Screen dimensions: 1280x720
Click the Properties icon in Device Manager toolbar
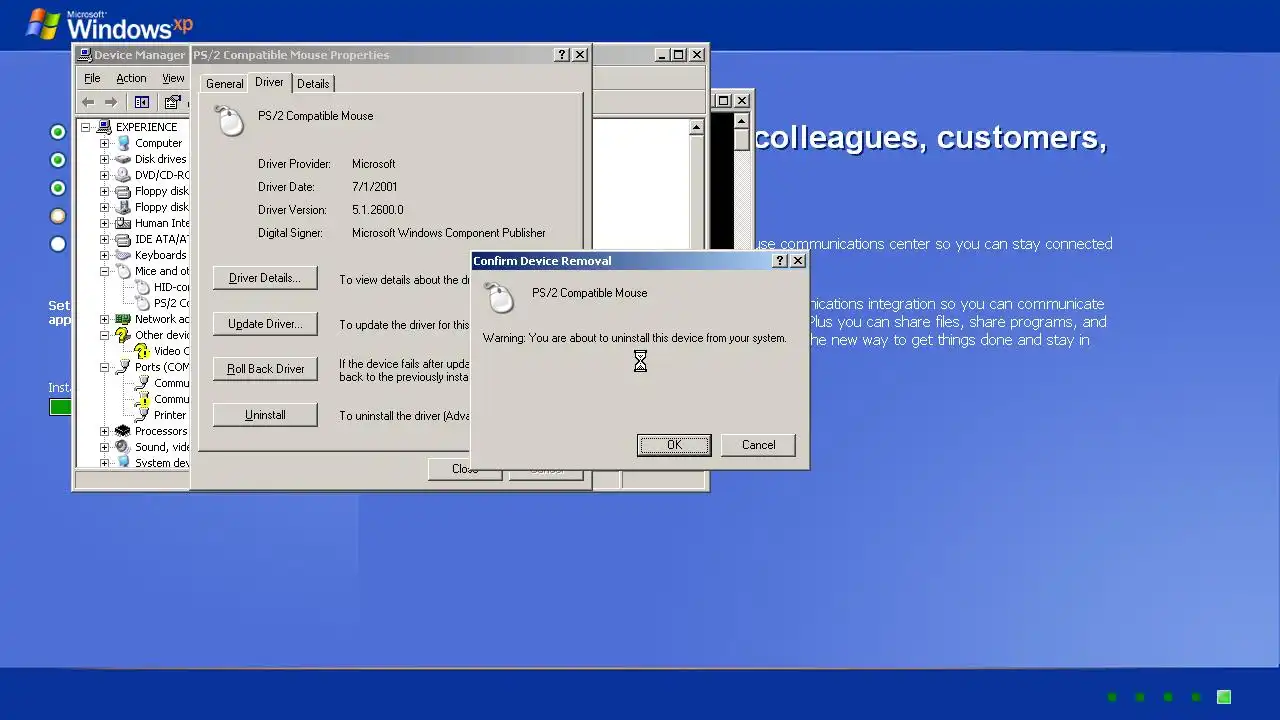click(x=173, y=102)
